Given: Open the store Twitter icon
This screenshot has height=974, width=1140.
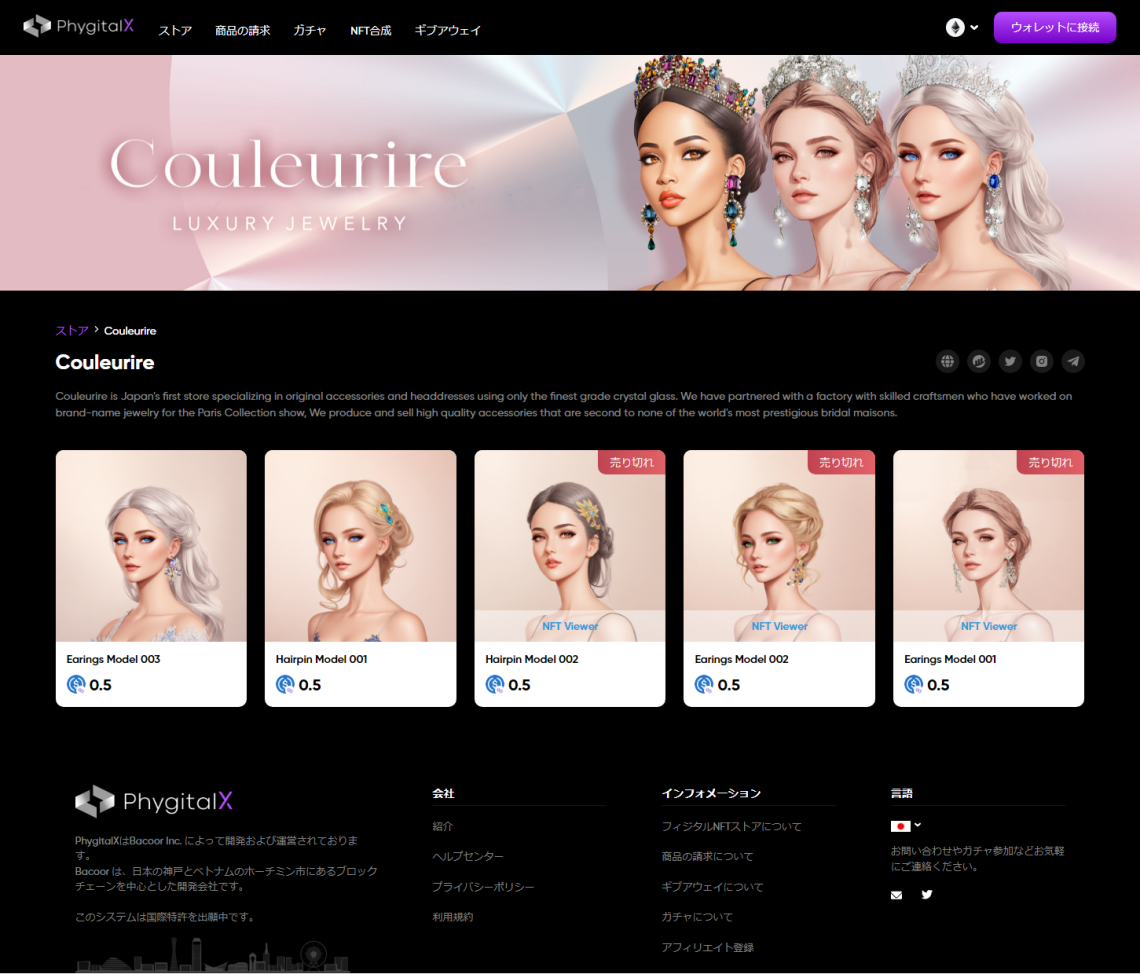Looking at the screenshot, I should pos(1010,361).
